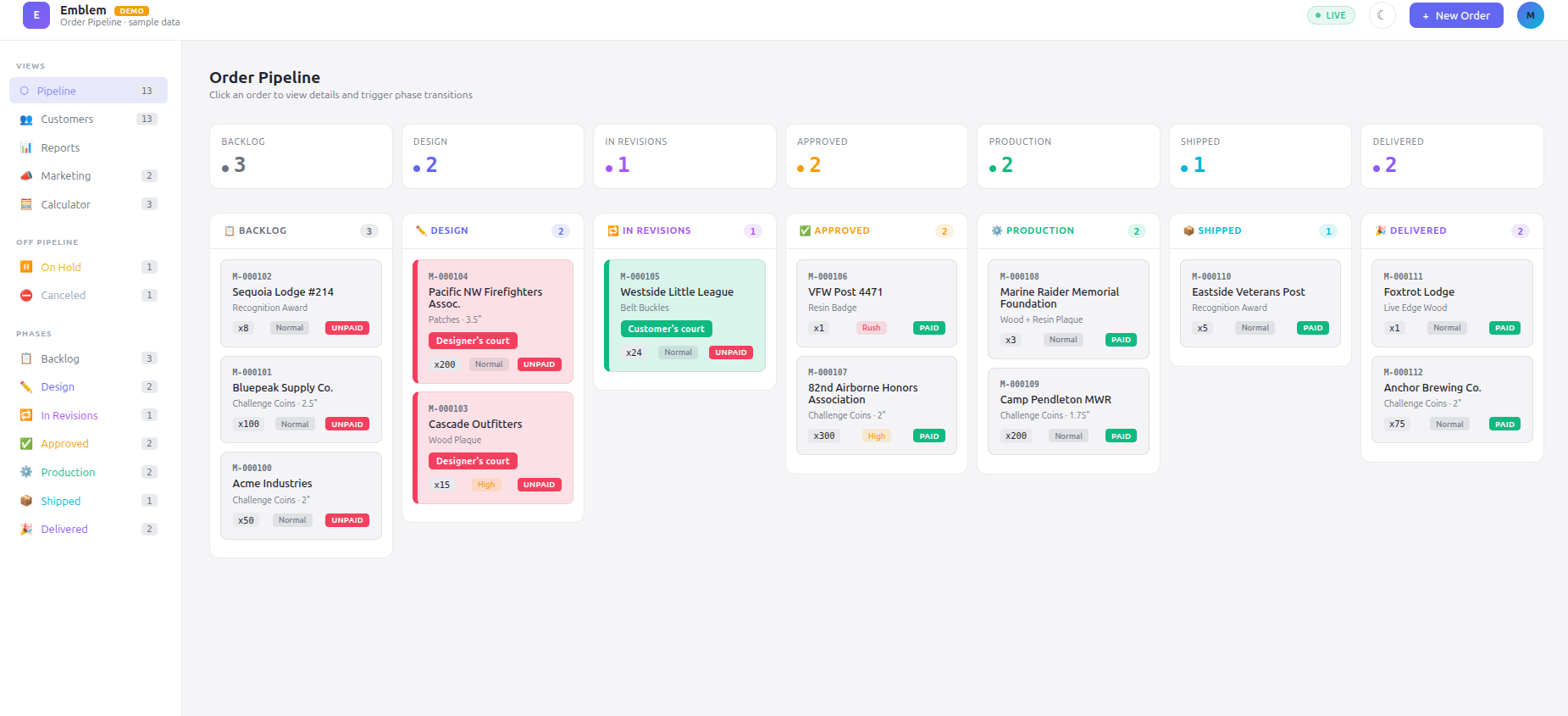Select the Backlog summary stat card
The height and width of the screenshot is (716, 1568).
tap(301, 156)
